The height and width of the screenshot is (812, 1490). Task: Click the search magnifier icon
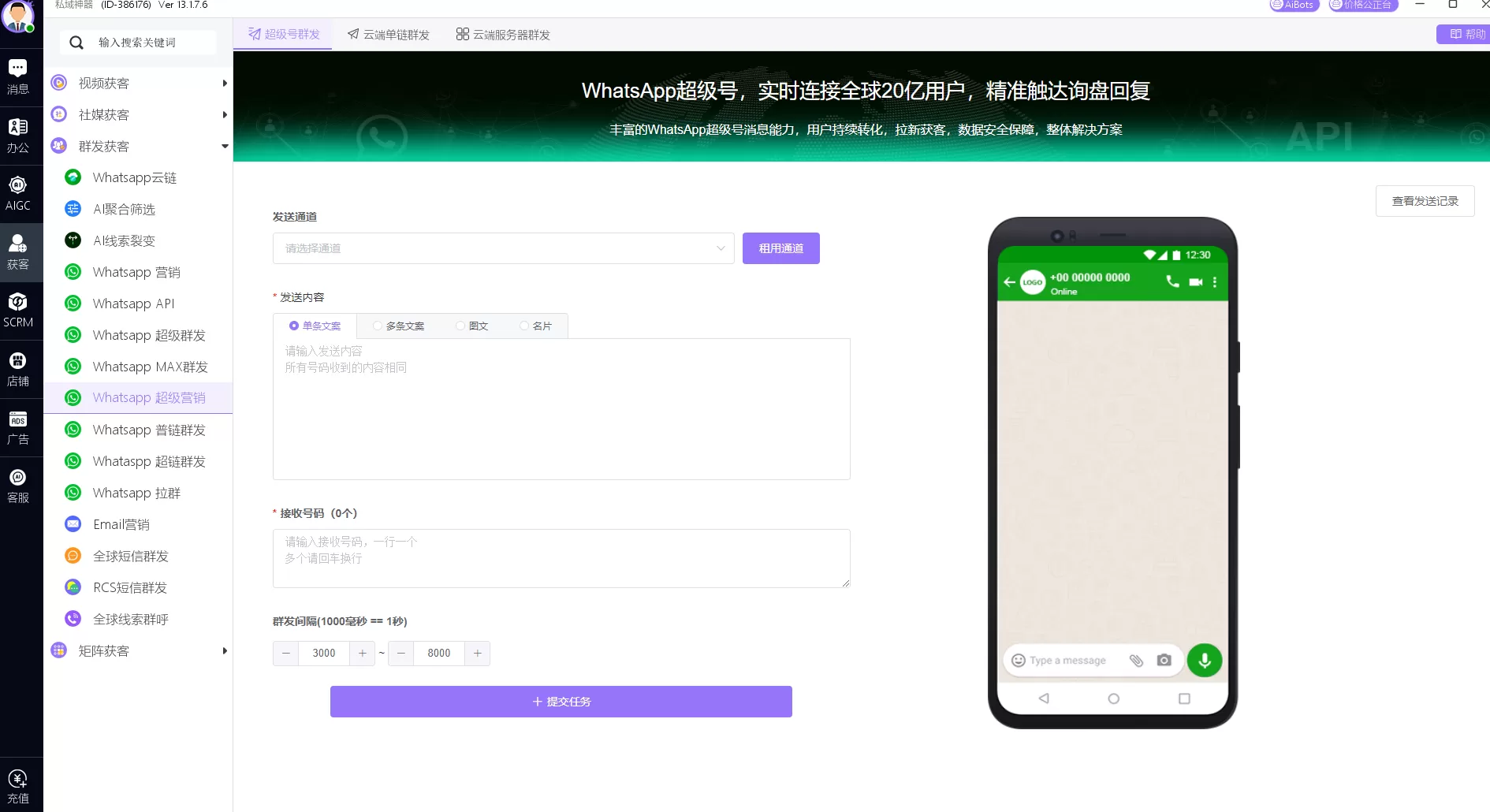76,43
